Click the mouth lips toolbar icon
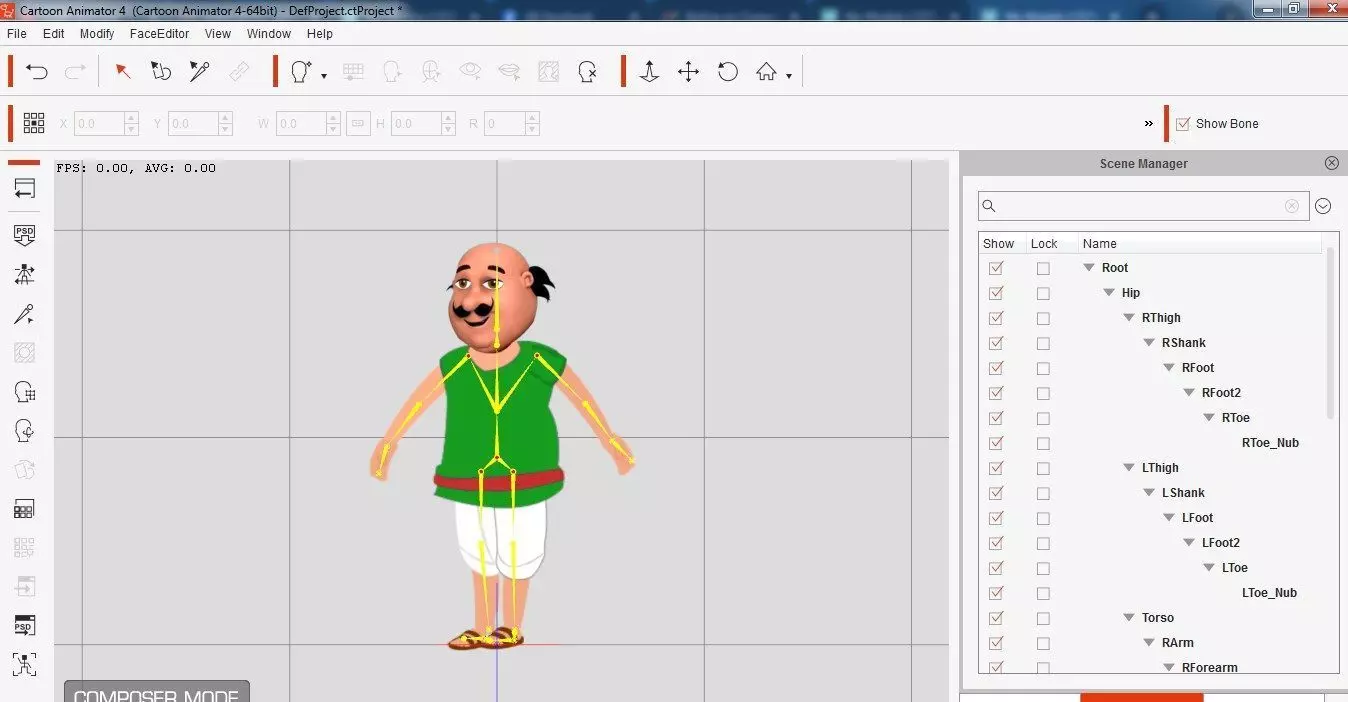 [x=509, y=72]
